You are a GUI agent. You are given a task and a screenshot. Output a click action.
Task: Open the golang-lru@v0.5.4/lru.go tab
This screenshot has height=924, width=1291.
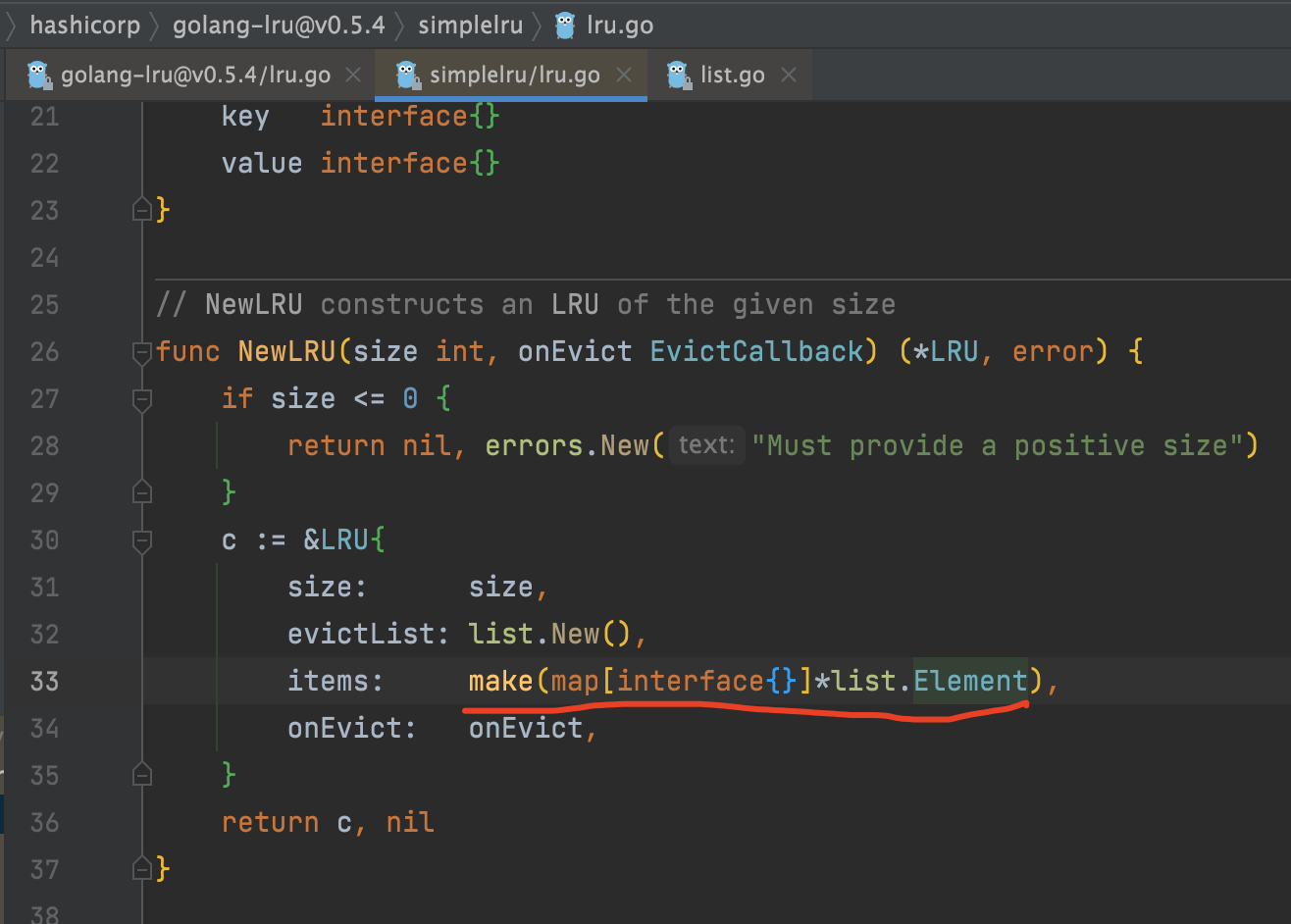pyautogui.click(x=195, y=76)
